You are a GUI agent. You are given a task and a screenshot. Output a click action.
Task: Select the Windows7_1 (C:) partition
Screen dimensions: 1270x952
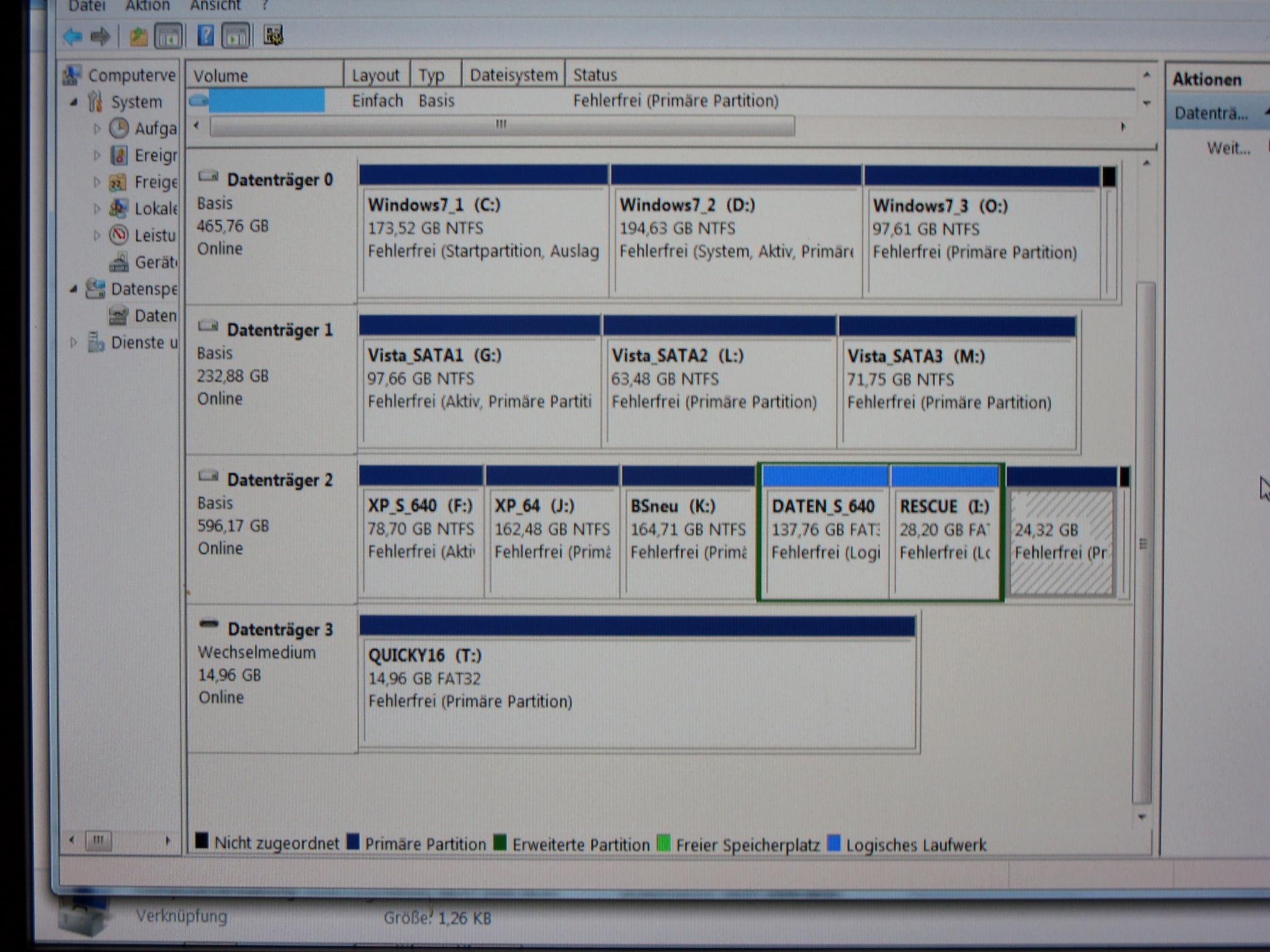[483, 231]
